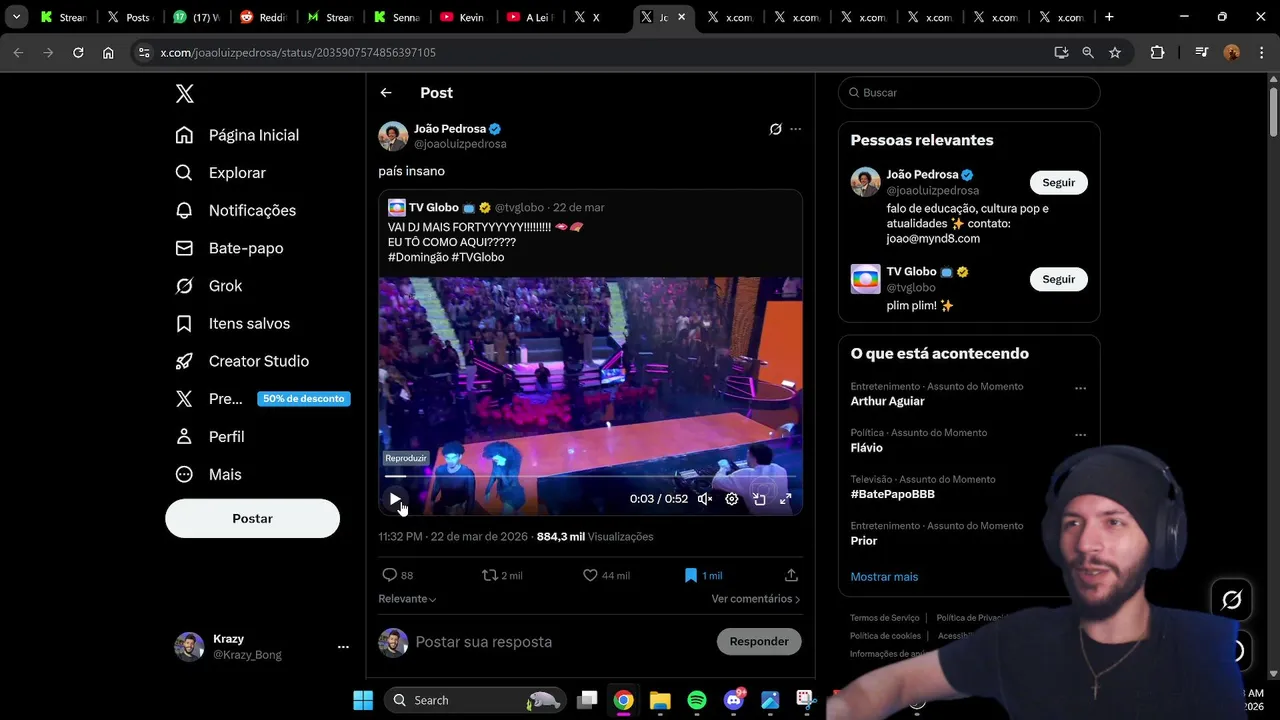This screenshot has height=720, width=1280.
Task: Open Chrome media control icon
Action: pos(1201,53)
